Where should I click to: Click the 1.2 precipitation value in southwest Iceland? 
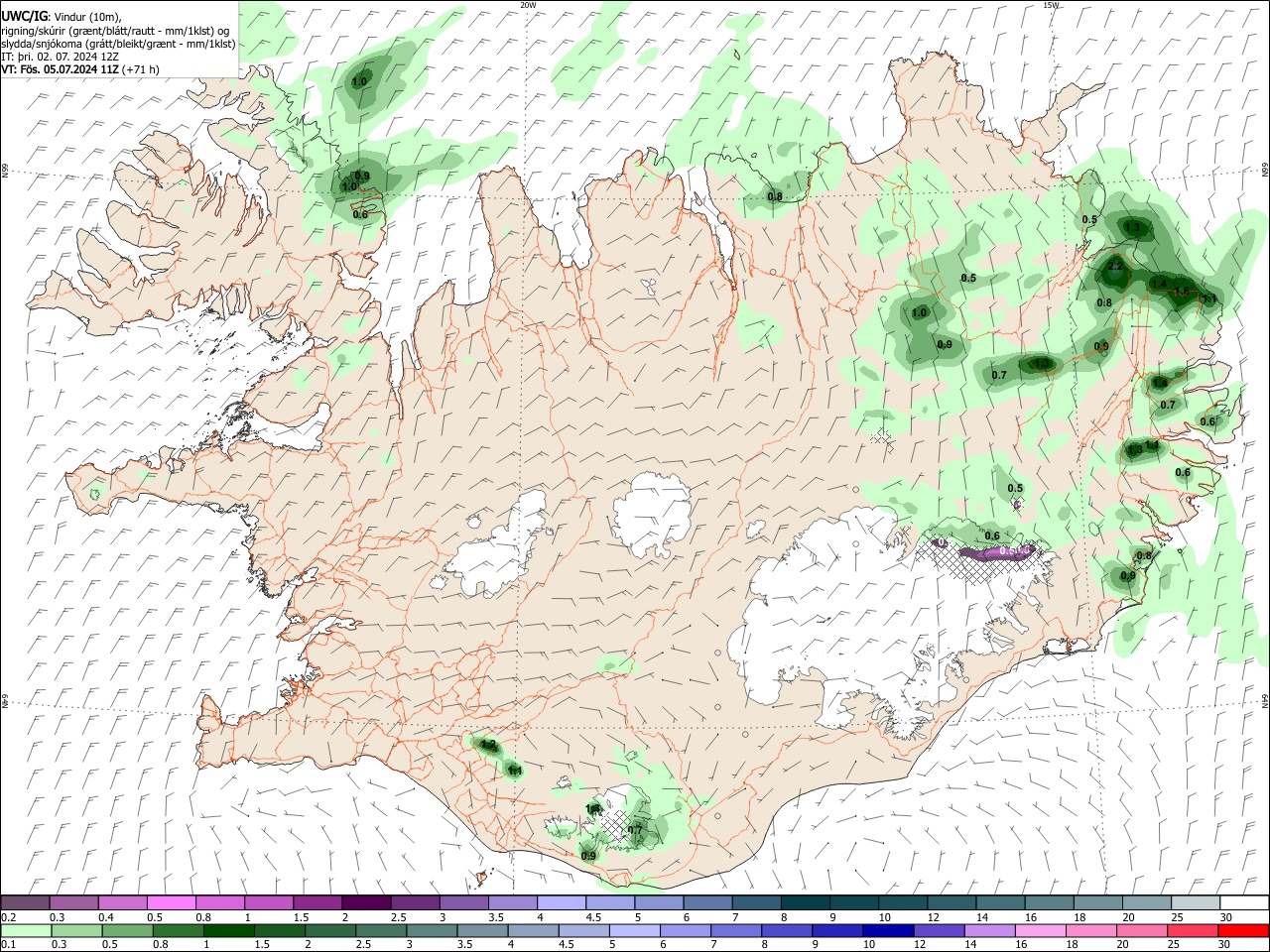[x=487, y=744]
